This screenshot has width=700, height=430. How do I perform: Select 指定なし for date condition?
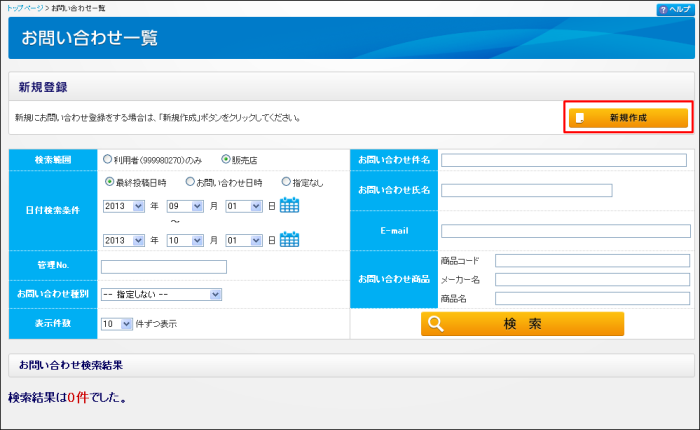point(286,182)
